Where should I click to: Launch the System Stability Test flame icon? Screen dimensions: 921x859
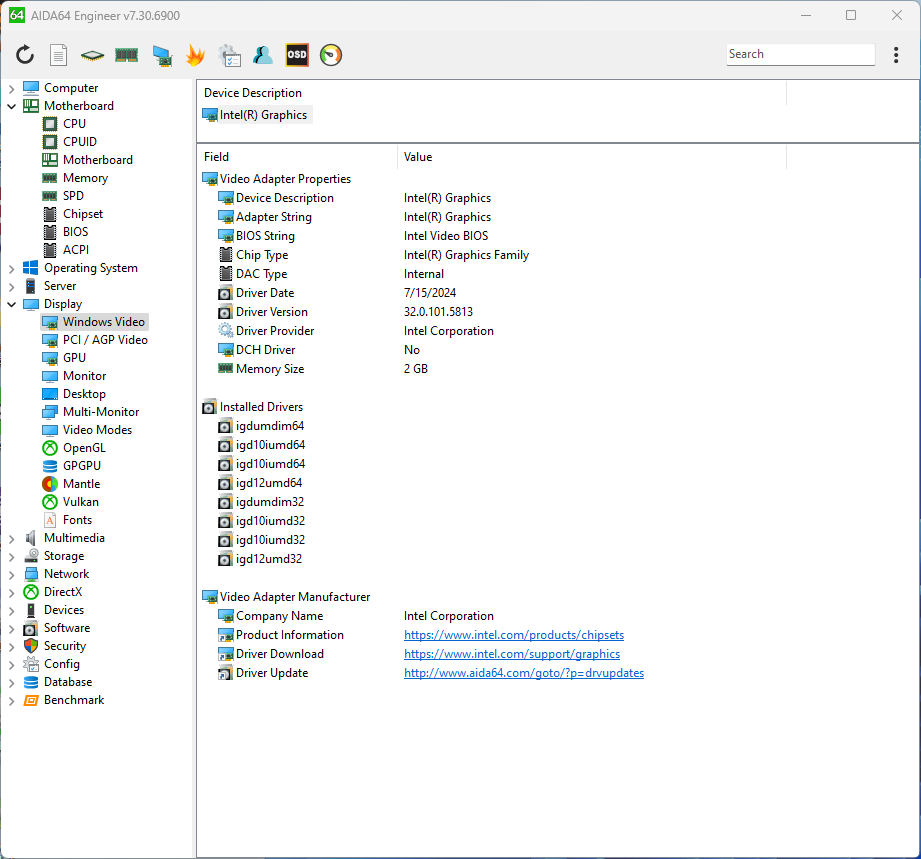pos(196,56)
